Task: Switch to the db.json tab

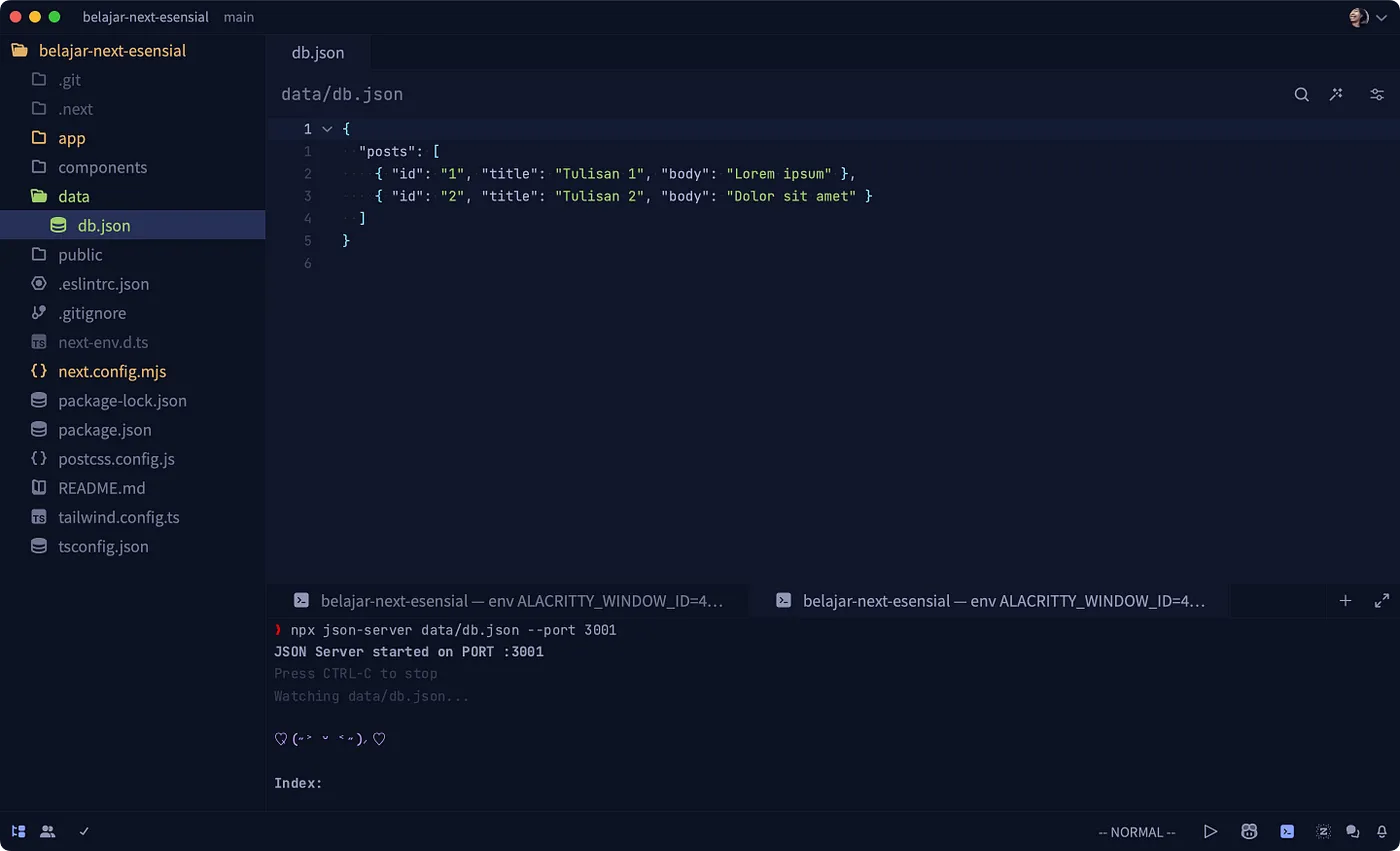Action: (x=318, y=52)
